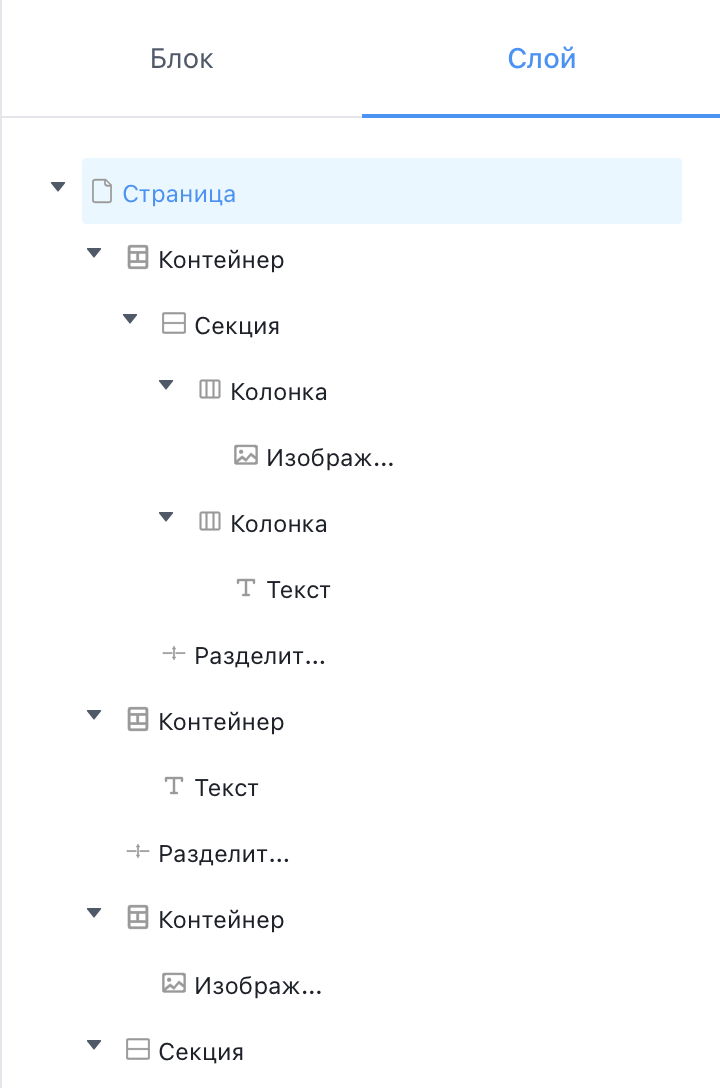Collapse the Страница tree node
The image size is (720, 1088).
click(x=57, y=185)
